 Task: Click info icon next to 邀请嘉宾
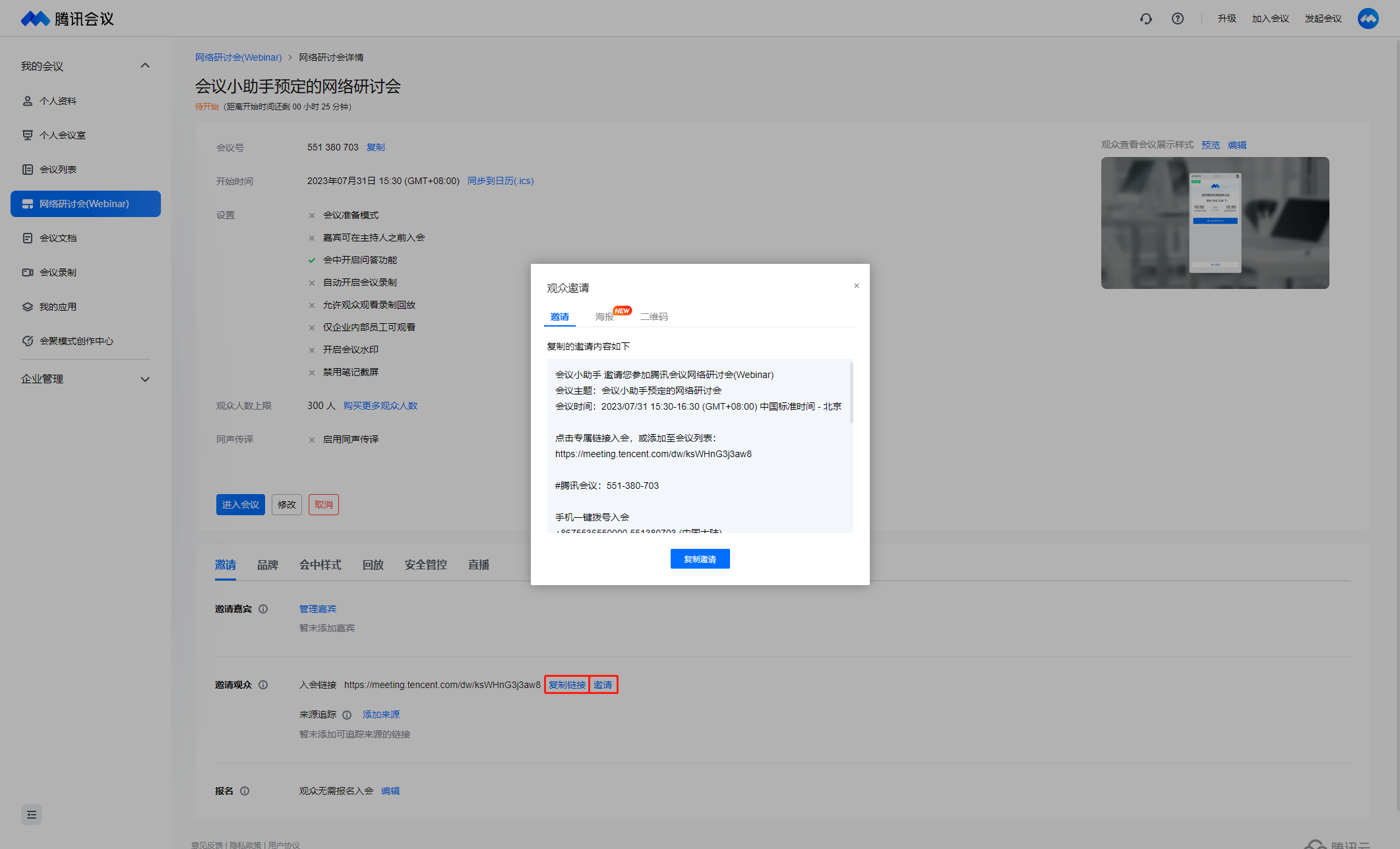point(263,609)
